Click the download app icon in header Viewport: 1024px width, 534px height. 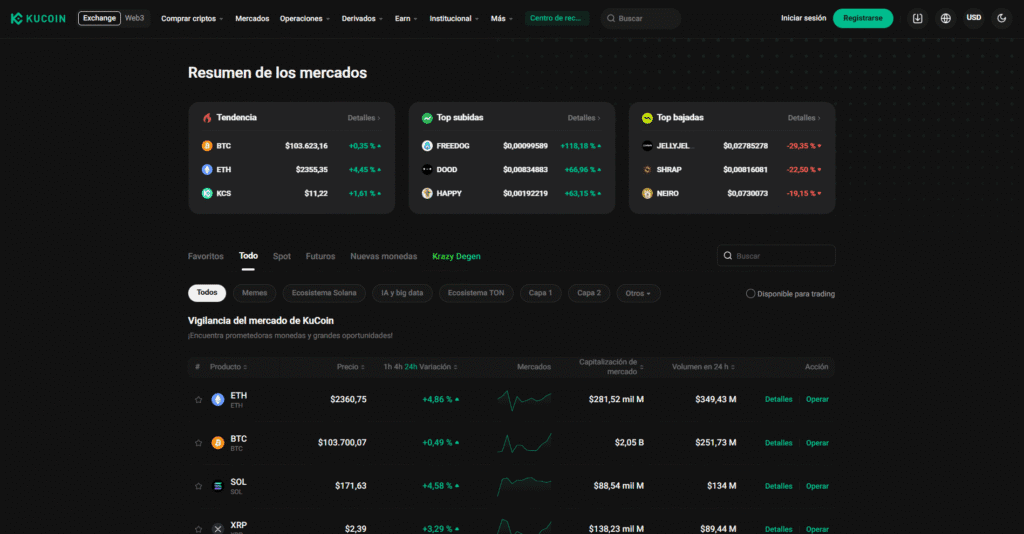tap(917, 18)
